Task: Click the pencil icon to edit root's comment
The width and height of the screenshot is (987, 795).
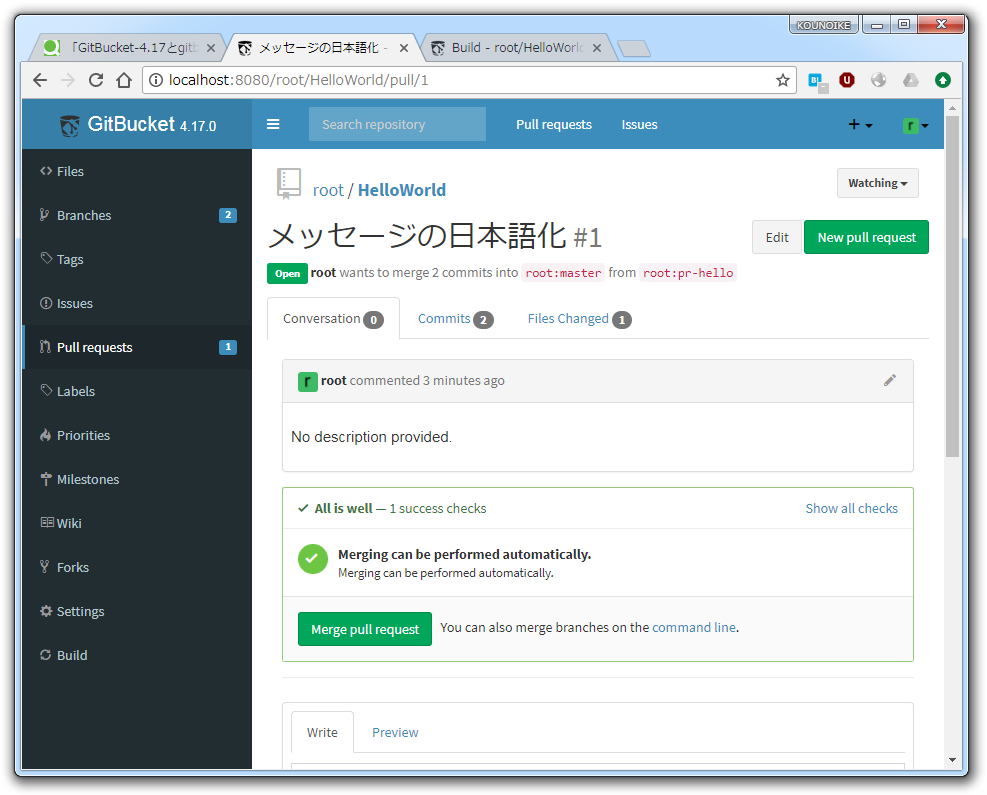Action: [890, 380]
